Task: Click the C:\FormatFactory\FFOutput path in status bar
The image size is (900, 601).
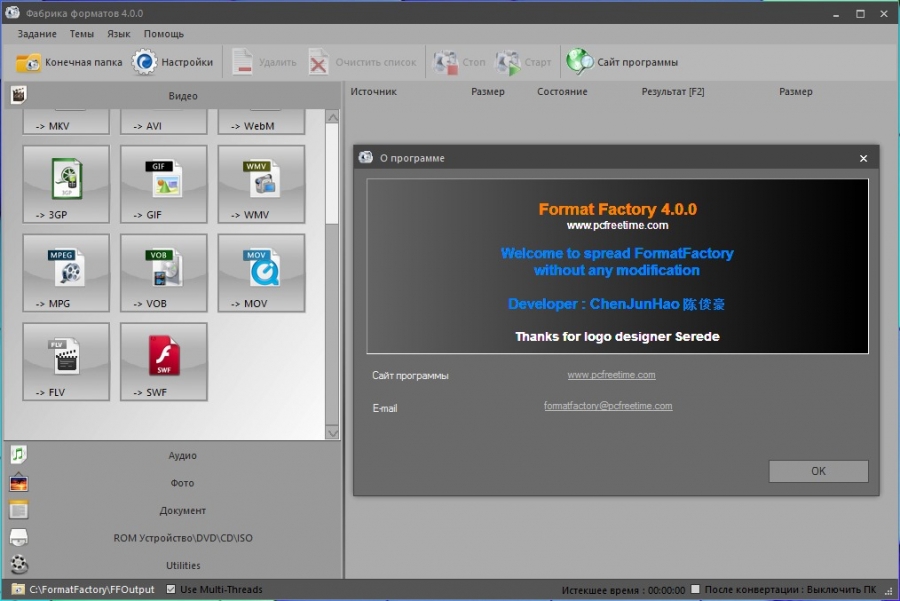Action: click(92, 589)
